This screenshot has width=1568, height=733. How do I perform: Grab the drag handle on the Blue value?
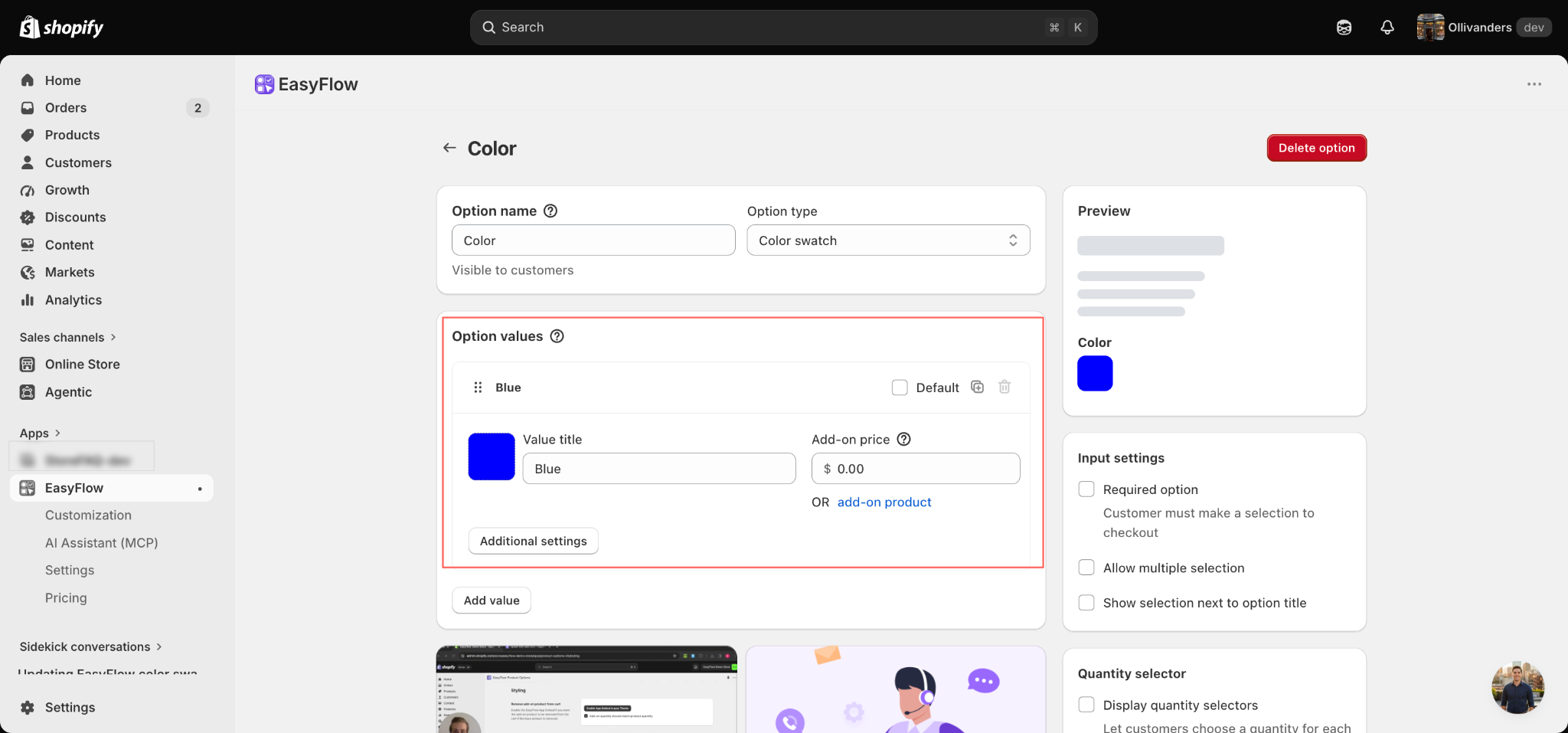478,388
